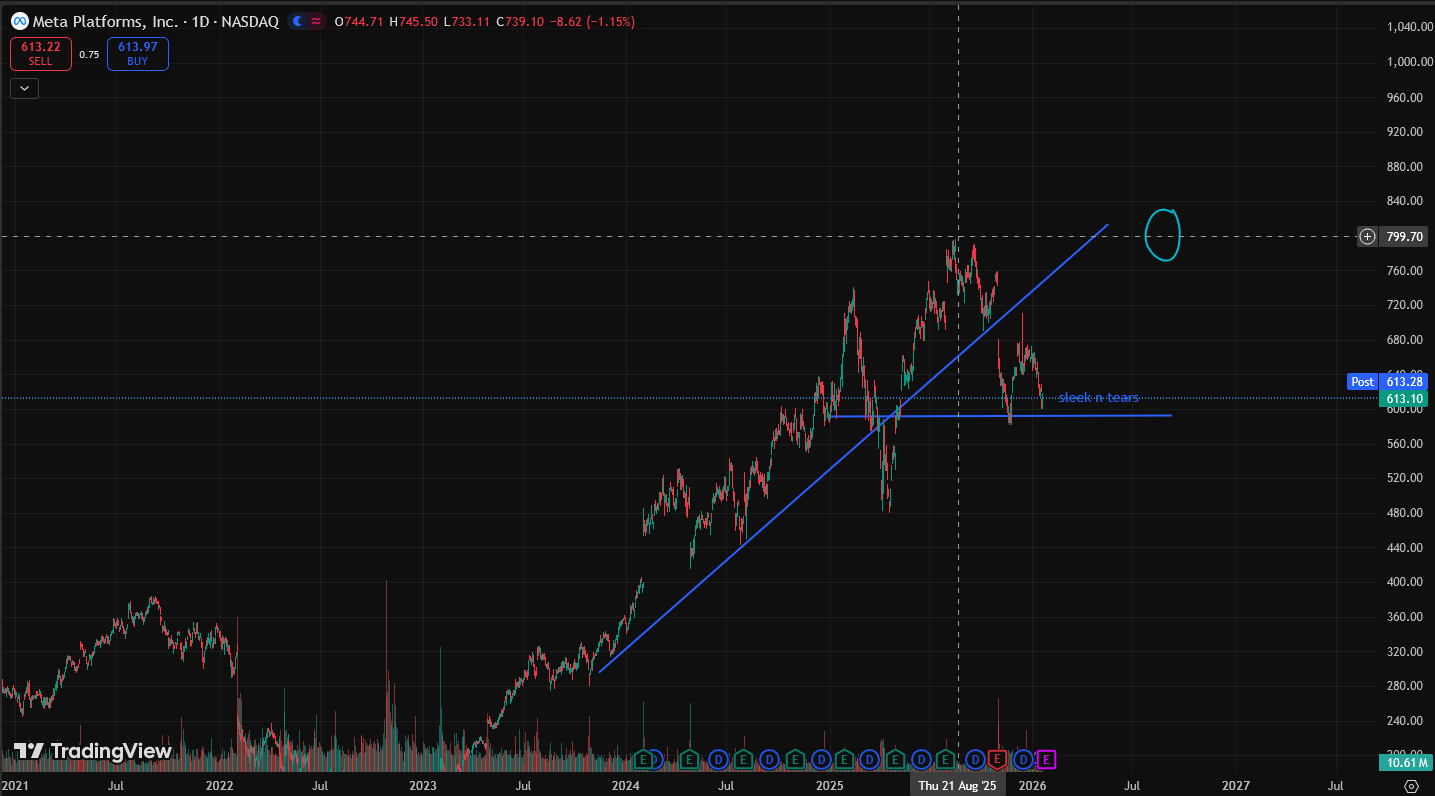This screenshot has height=796, width=1435.
Task: Click the 360.00 price scale label
Action: click(x=1406, y=617)
